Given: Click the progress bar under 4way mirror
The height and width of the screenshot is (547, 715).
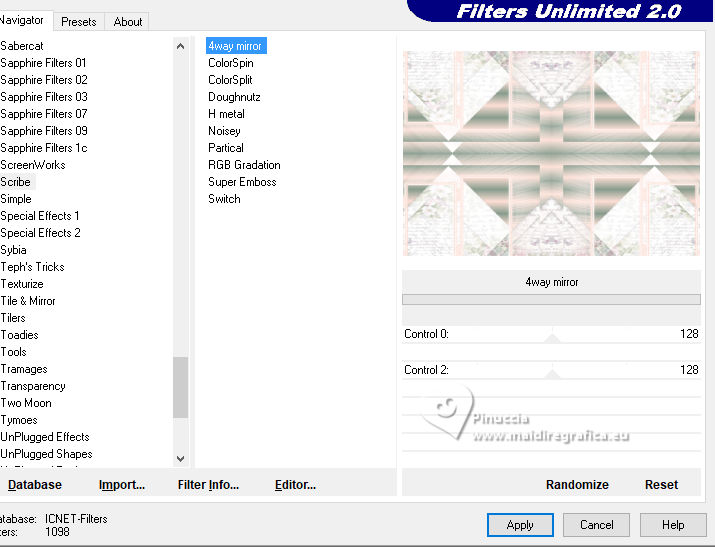Looking at the screenshot, I should click(551, 299).
